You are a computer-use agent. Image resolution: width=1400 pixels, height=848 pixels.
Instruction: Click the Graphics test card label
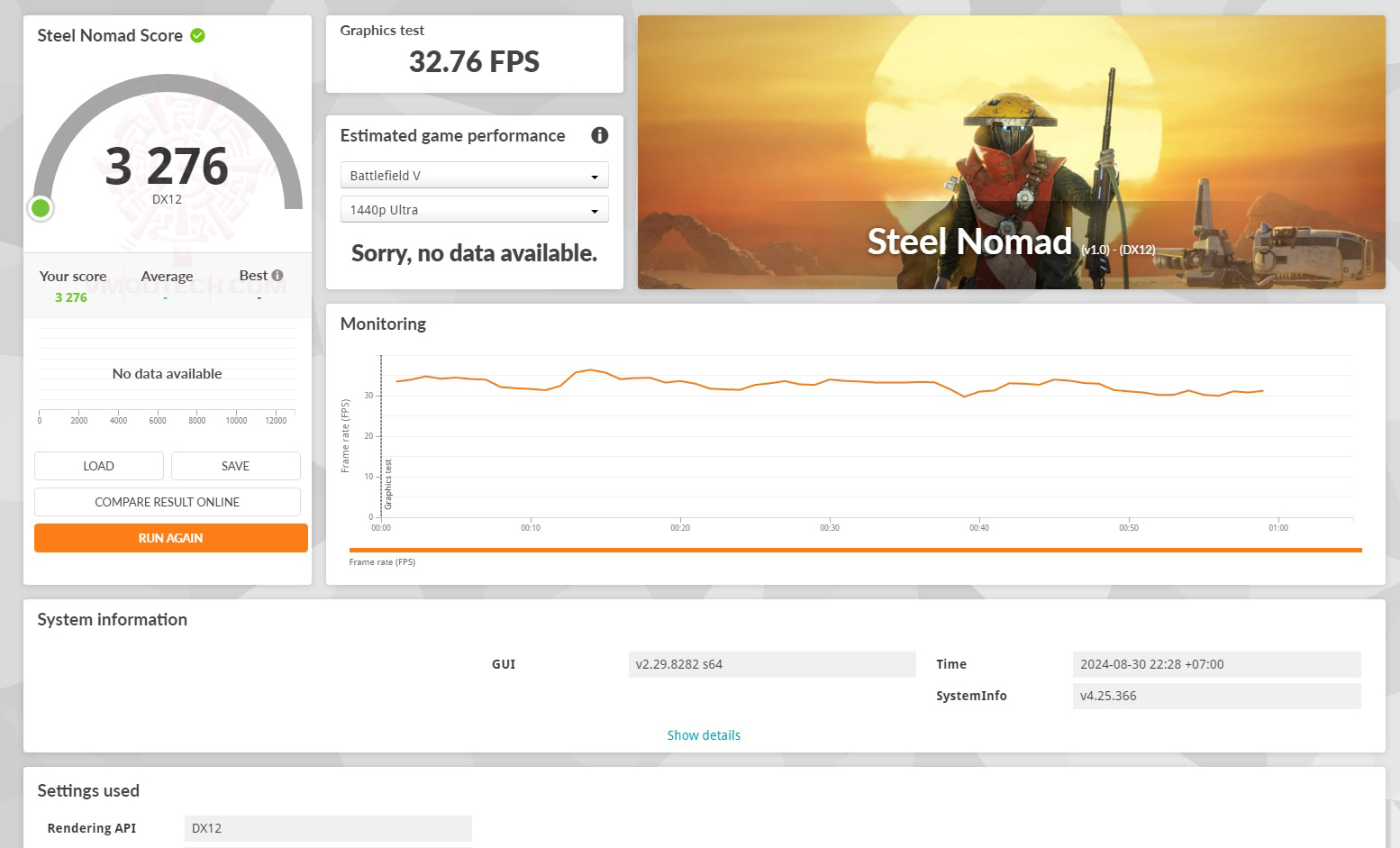point(382,30)
